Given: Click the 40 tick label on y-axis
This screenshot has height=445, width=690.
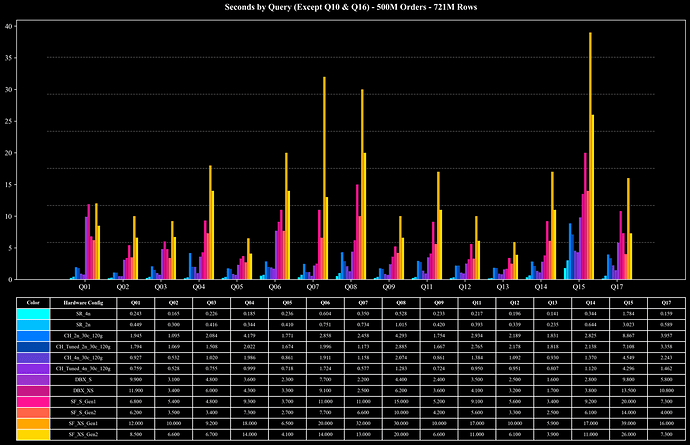Looking at the screenshot, I should 9,26.
